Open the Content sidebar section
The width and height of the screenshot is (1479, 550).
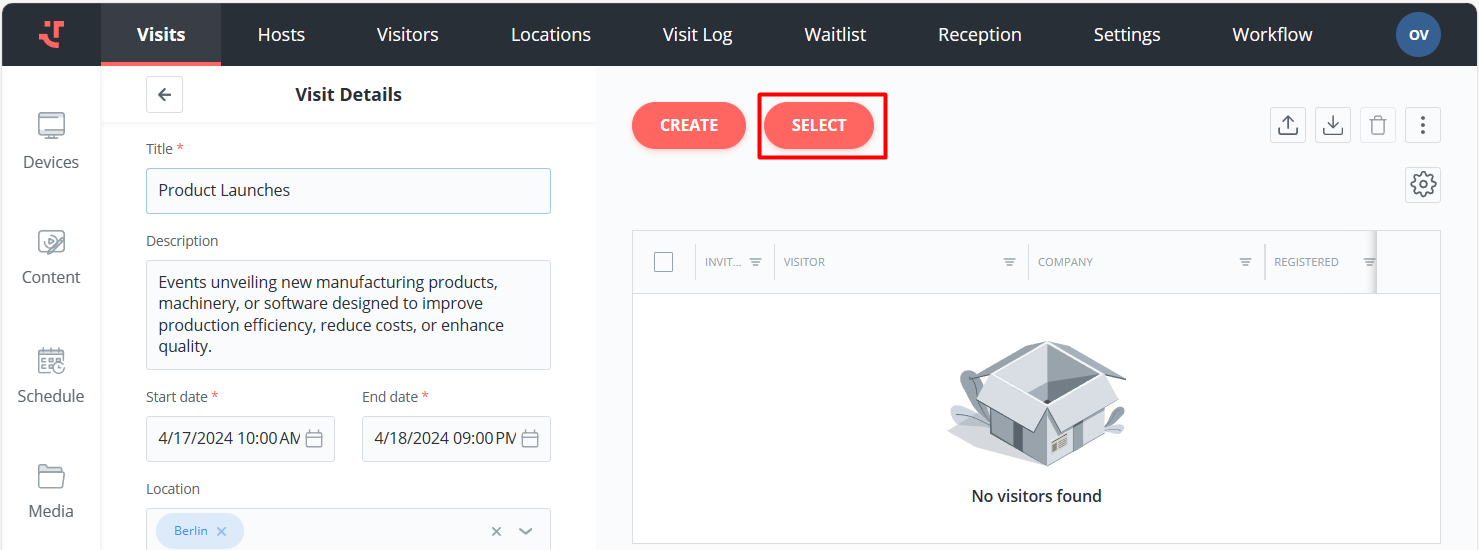click(x=51, y=256)
